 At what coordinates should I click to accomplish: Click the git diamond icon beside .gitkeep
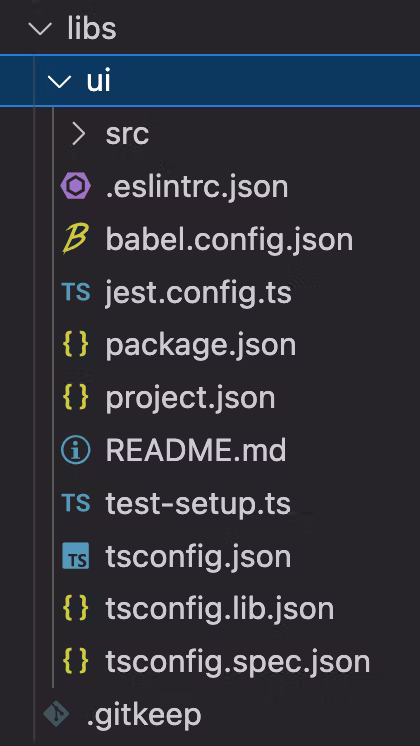tap(56, 714)
